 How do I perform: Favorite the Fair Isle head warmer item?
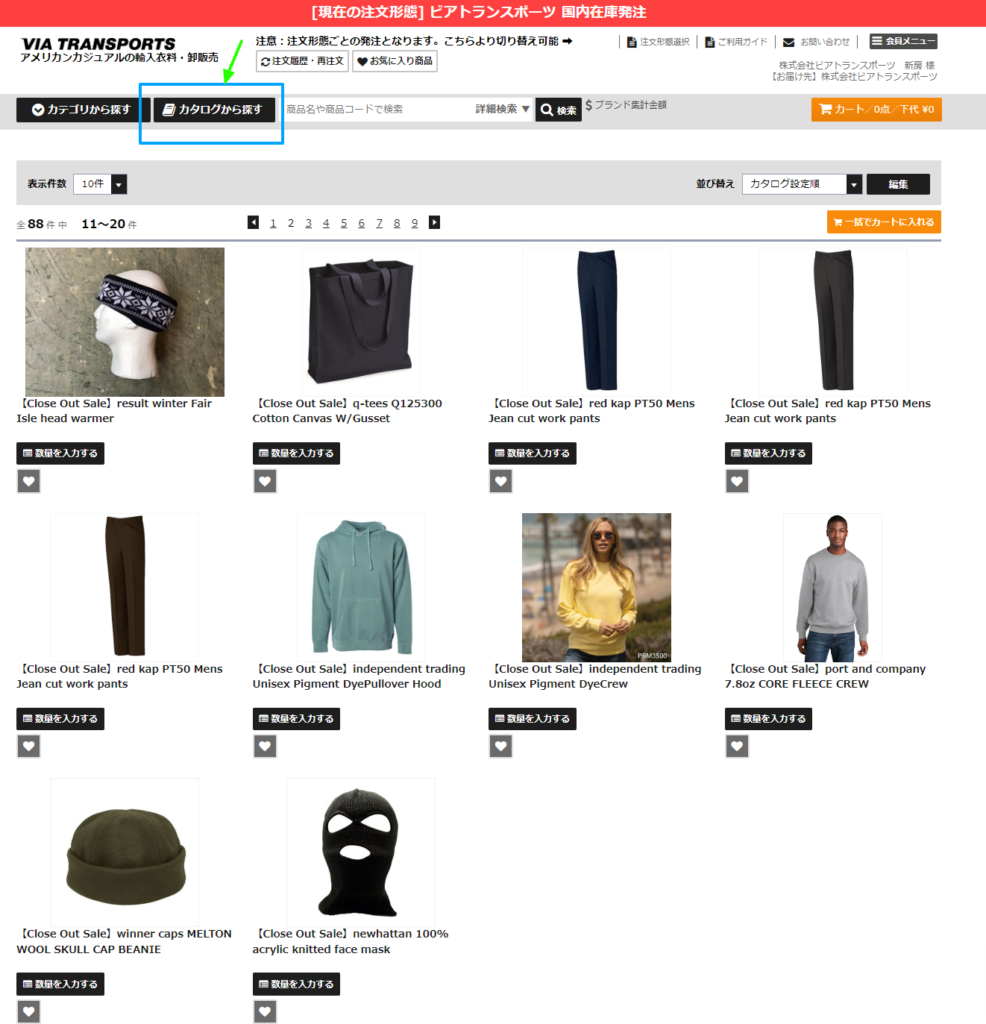(x=28, y=481)
